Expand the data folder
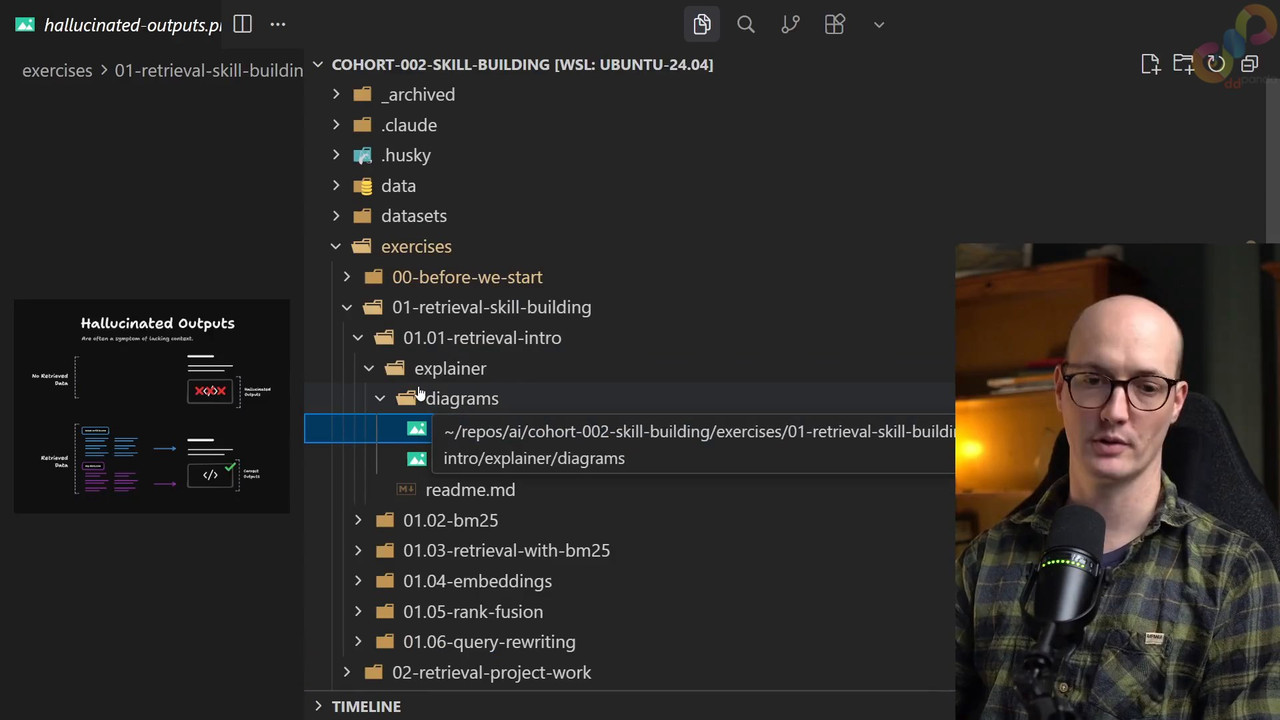 tap(336, 186)
